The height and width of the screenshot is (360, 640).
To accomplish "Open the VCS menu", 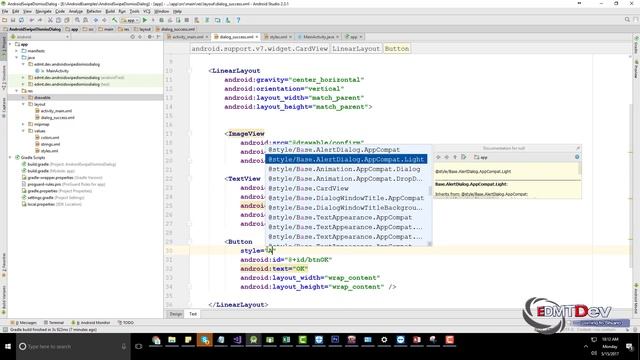I will click(147, 11).
